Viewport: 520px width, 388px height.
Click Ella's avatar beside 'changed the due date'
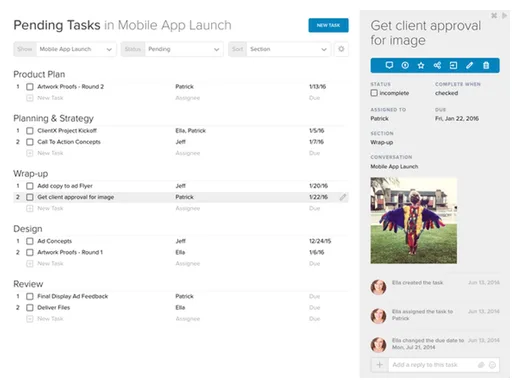[x=378, y=345]
